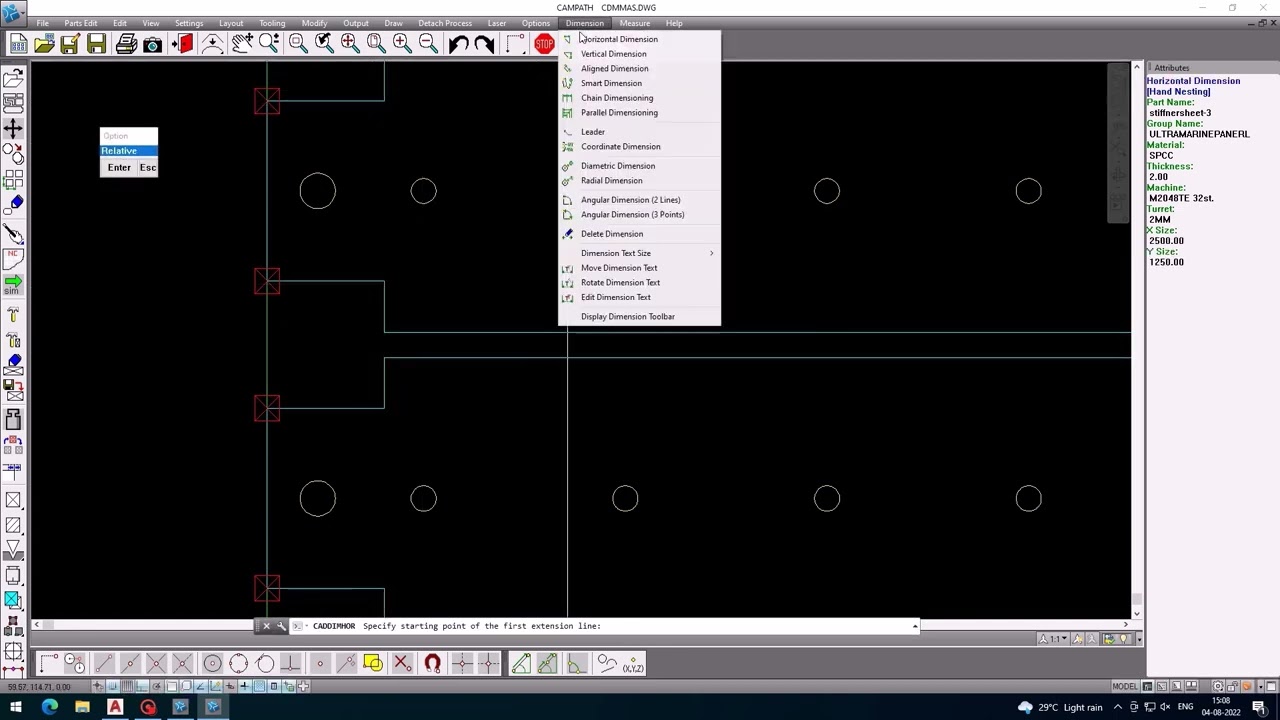This screenshot has width=1280, height=720.
Task: Click the red magnet snap icon
Action: [432, 663]
